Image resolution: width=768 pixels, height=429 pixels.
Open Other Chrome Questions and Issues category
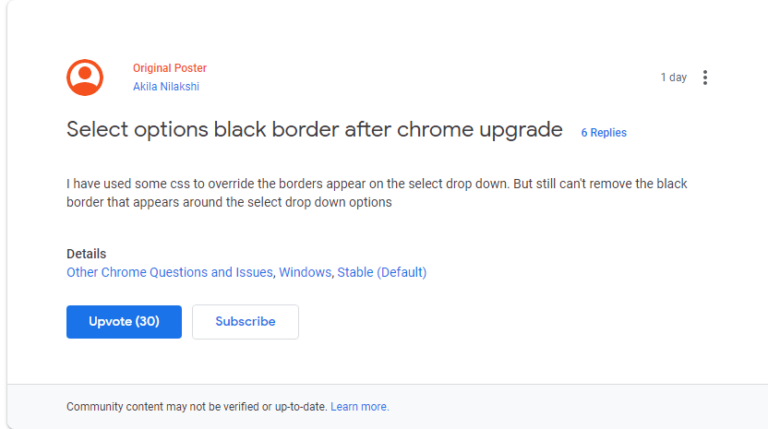[x=169, y=272]
